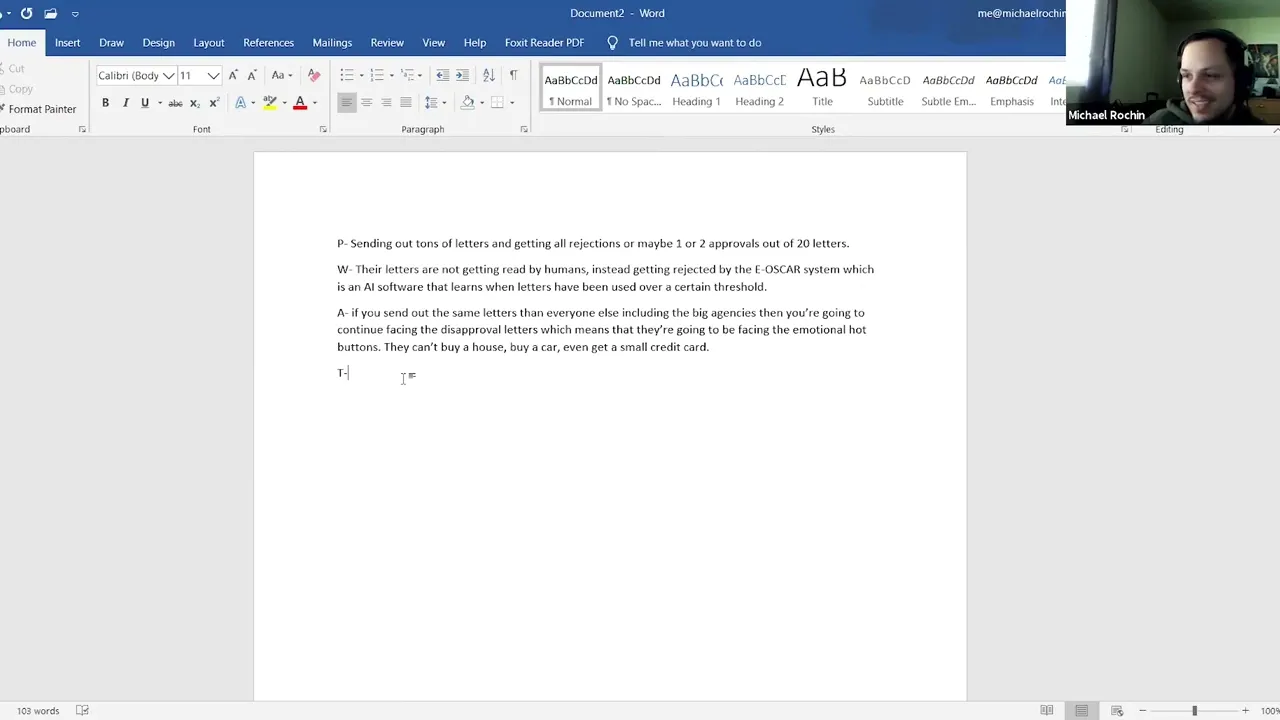Viewport: 1280px width, 720px height.
Task: Select Center alignment
Action: coord(366,102)
